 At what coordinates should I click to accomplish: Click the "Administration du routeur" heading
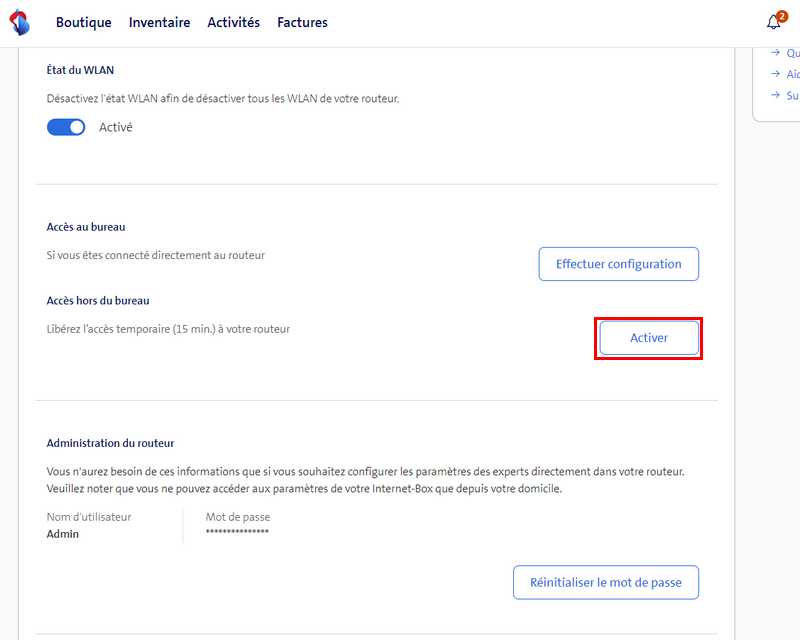110,443
